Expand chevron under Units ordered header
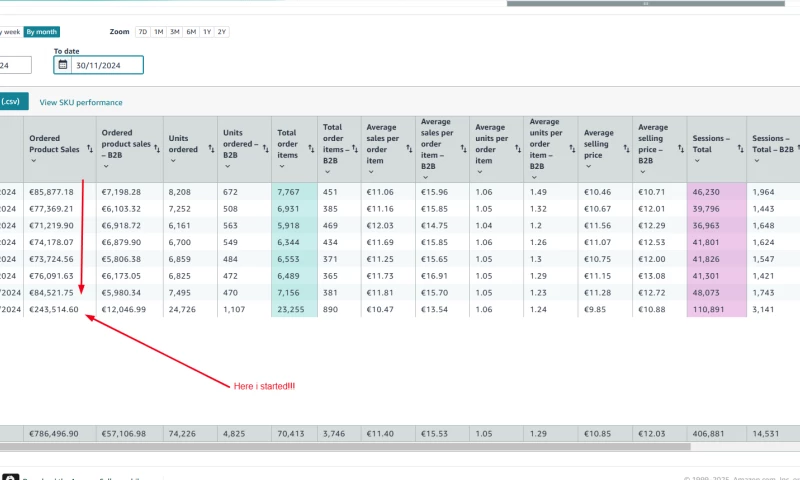The image size is (800, 480). (173, 161)
